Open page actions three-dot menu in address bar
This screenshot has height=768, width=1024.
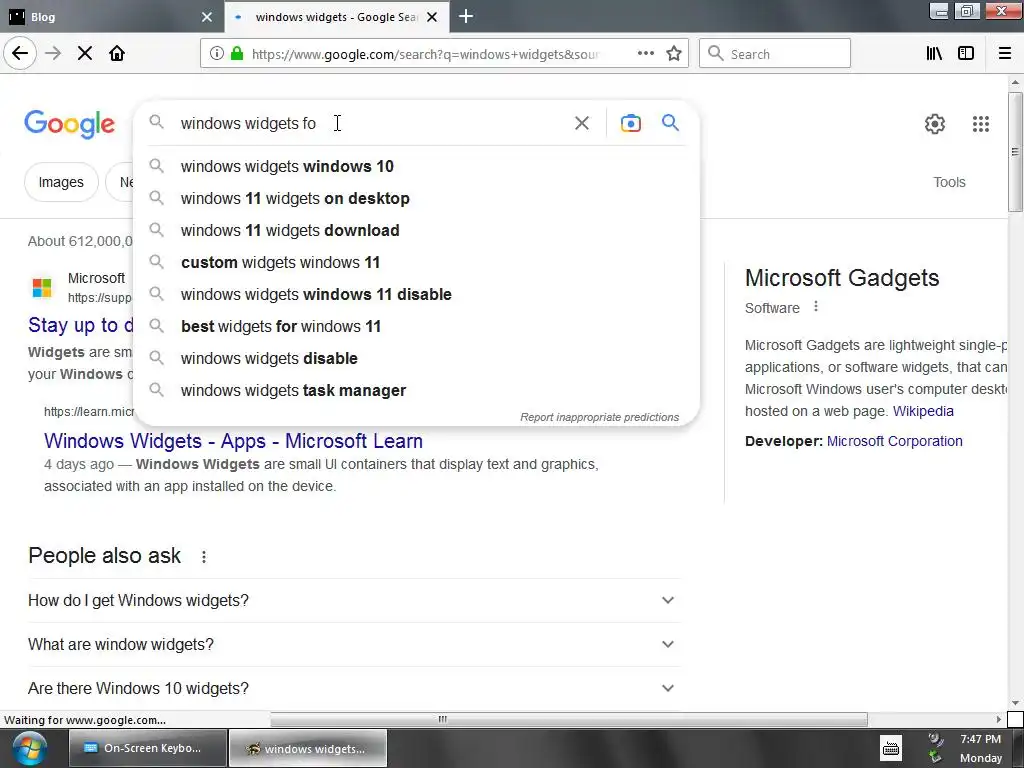click(645, 54)
